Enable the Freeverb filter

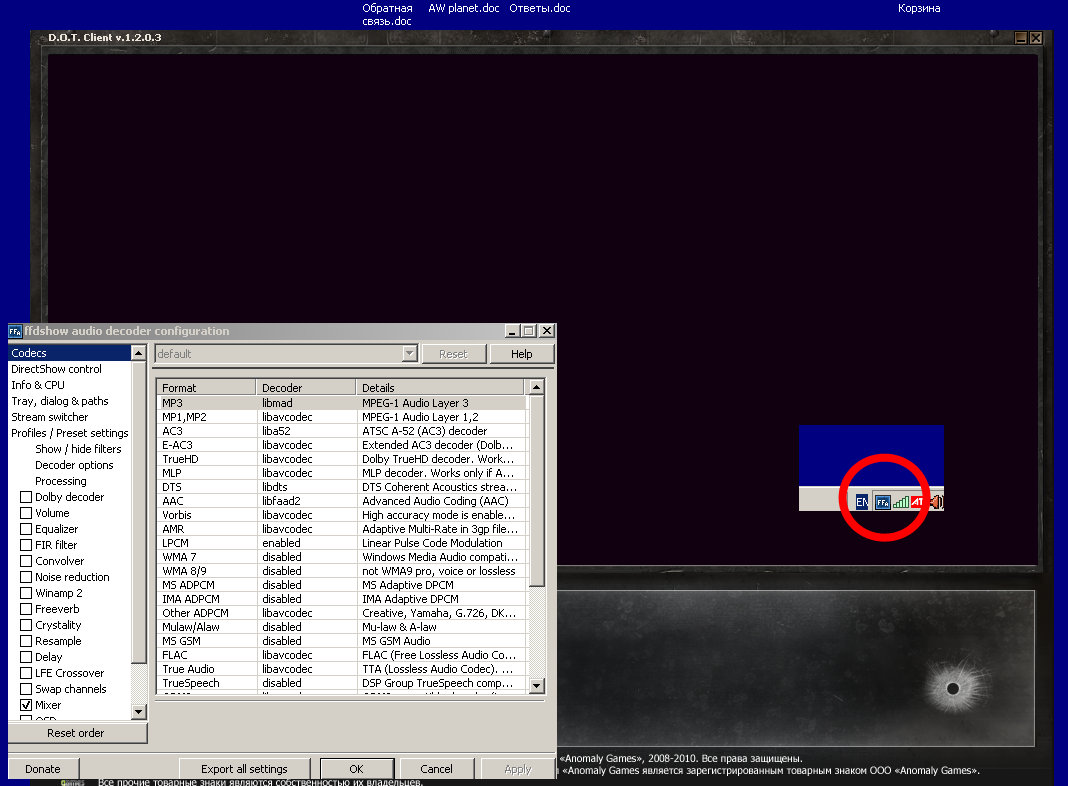tap(26, 609)
